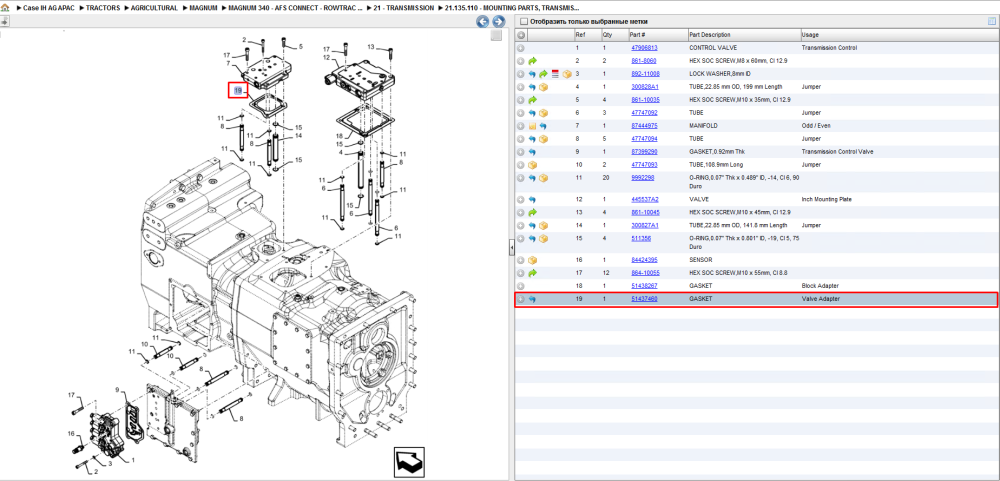Click the add circle on the VALVE row 12

tap(521, 200)
